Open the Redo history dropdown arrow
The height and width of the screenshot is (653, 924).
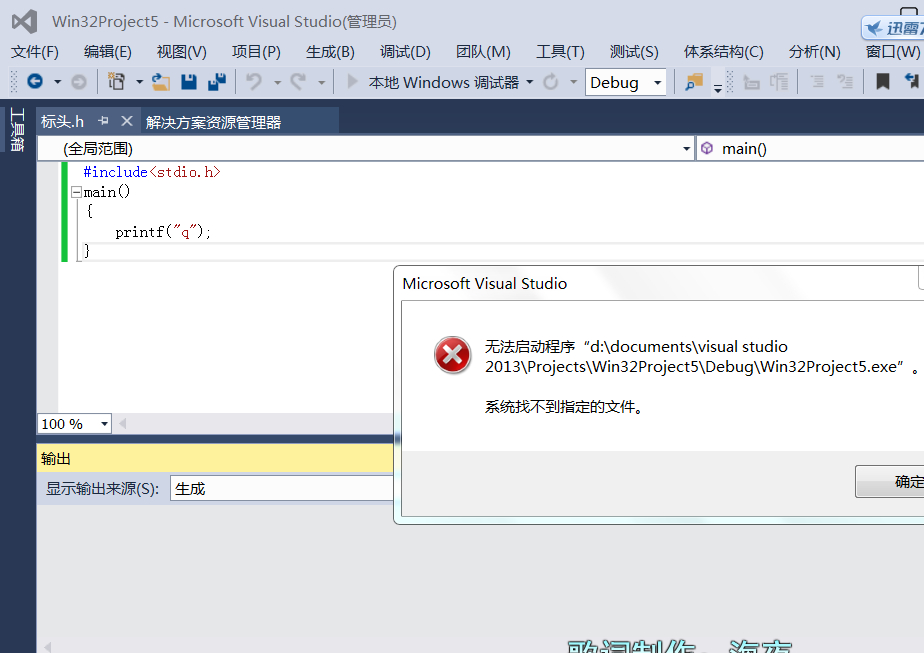point(321,83)
